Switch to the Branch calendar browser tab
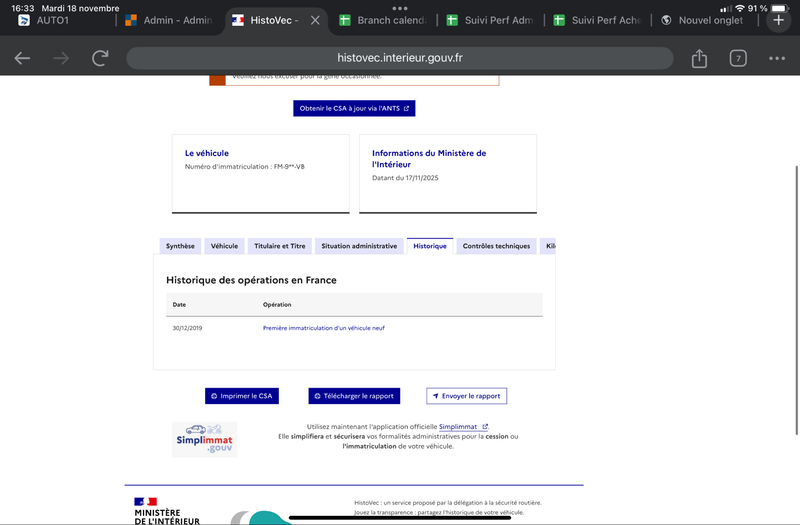The image size is (800, 525). click(385, 20)
